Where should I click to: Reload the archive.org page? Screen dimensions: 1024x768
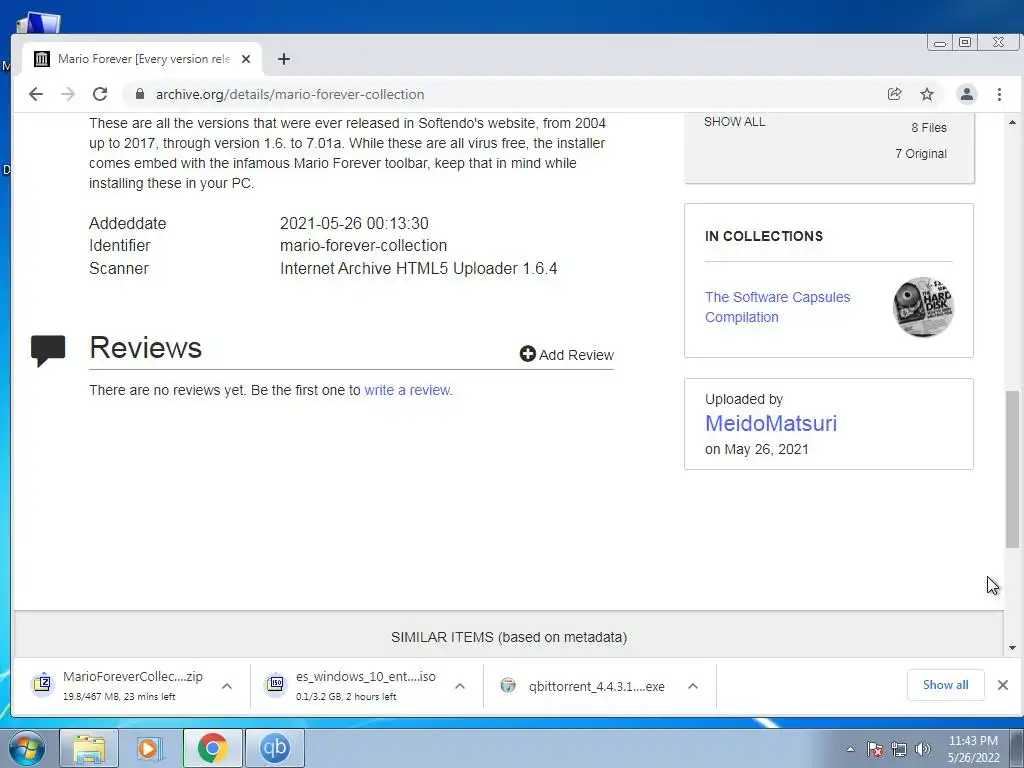pos(100,94)
